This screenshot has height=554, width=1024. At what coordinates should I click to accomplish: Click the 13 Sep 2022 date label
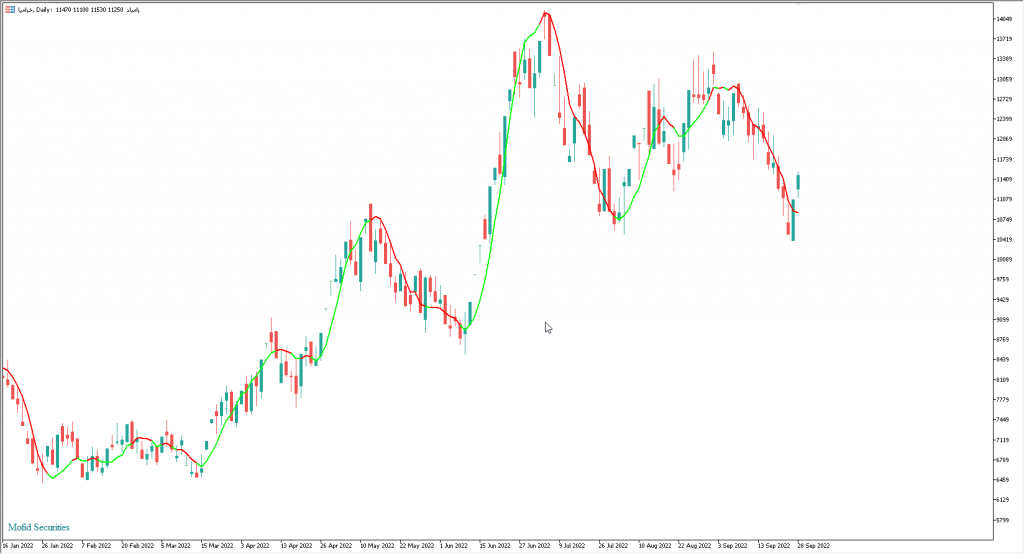click(774, 546)
